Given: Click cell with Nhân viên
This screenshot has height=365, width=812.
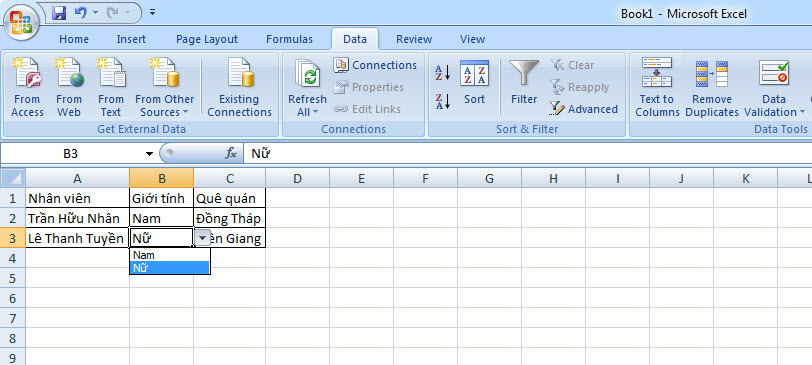Looking at the screenshot, I should pos(77,198).
